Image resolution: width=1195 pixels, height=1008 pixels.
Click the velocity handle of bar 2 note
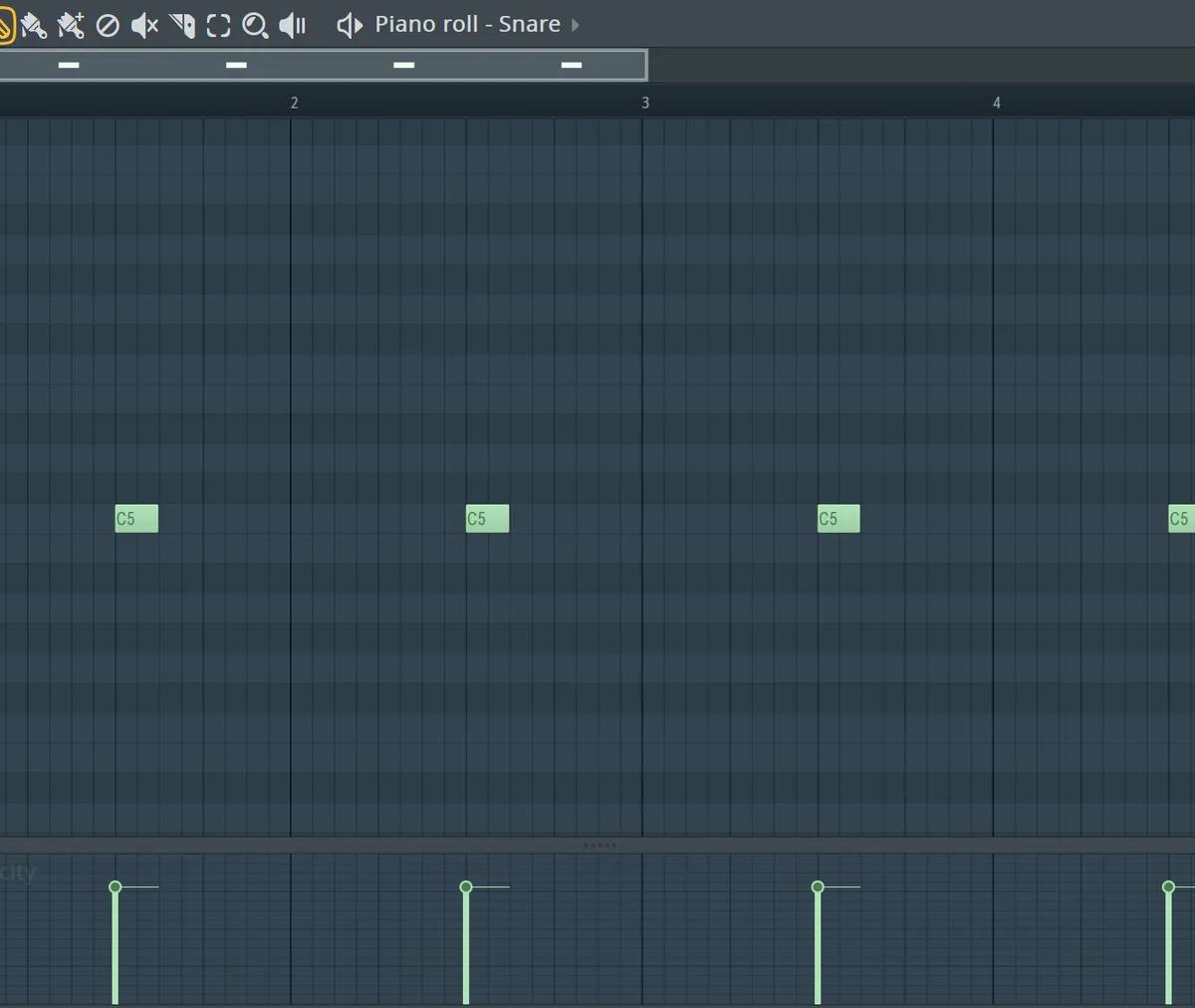point(466,886)
